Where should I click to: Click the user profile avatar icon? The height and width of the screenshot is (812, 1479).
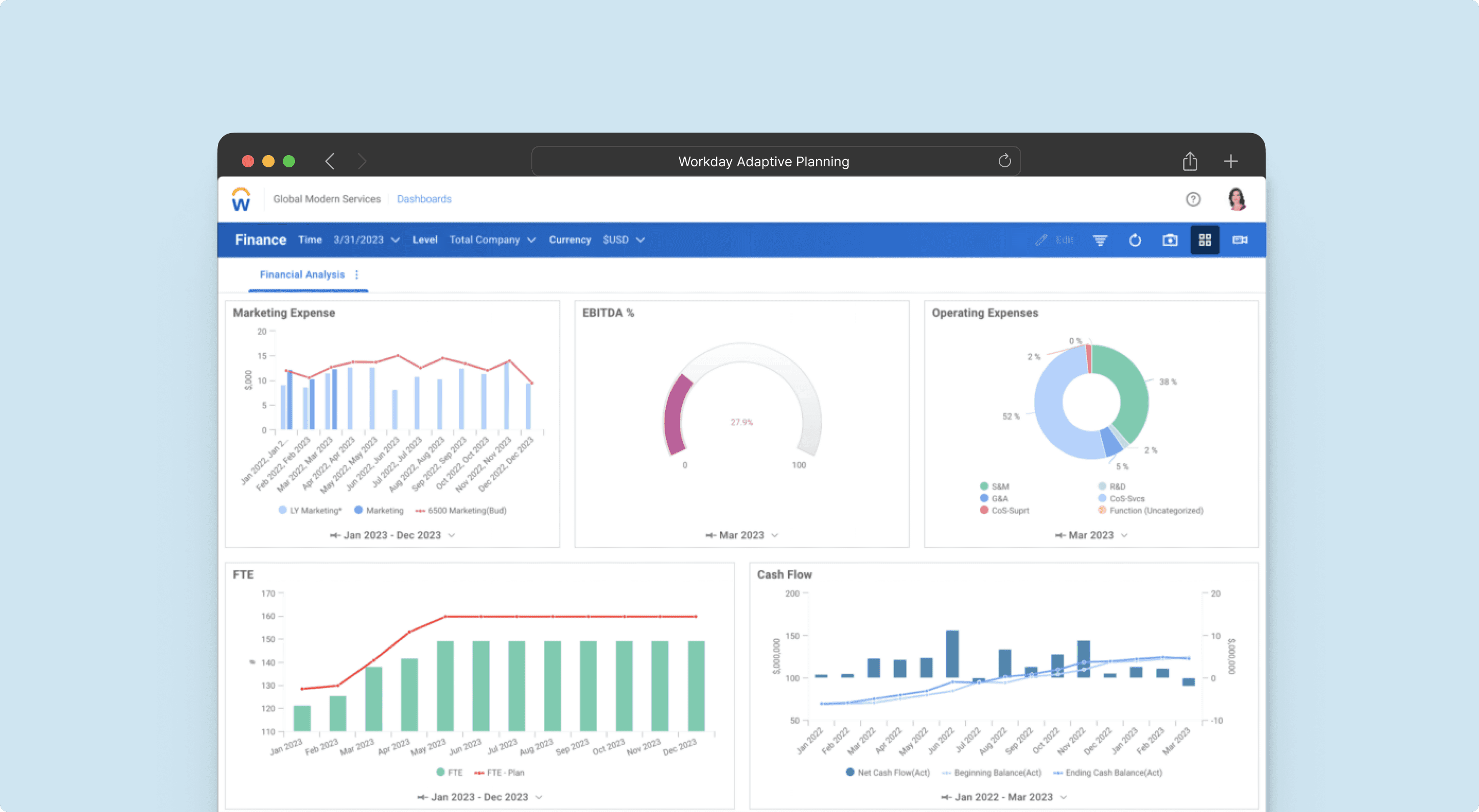coord(1237,198)
